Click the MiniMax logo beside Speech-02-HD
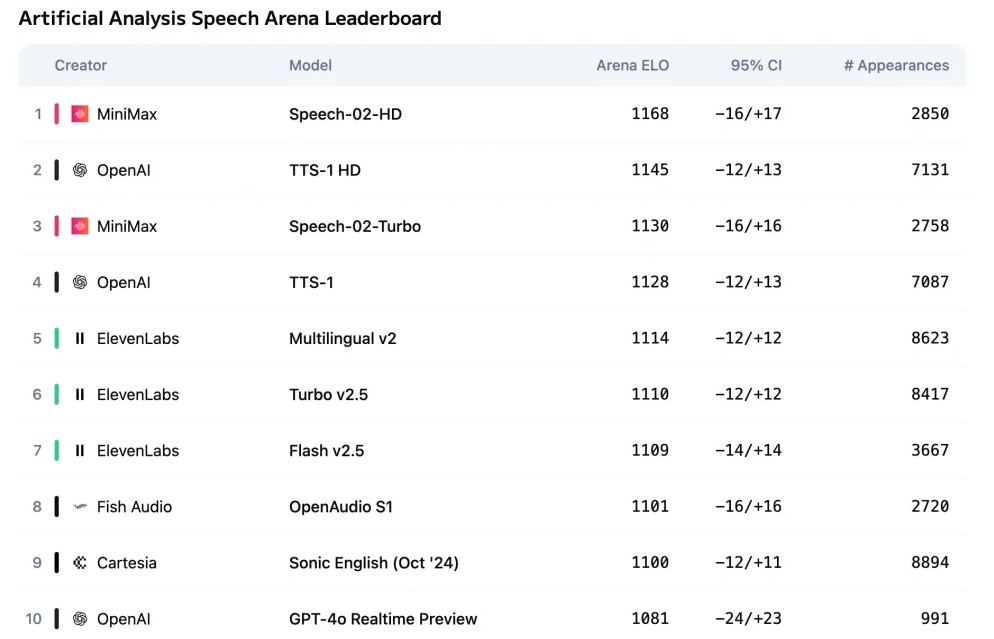This screenshot has width=994, height=639. coord(80,114)
